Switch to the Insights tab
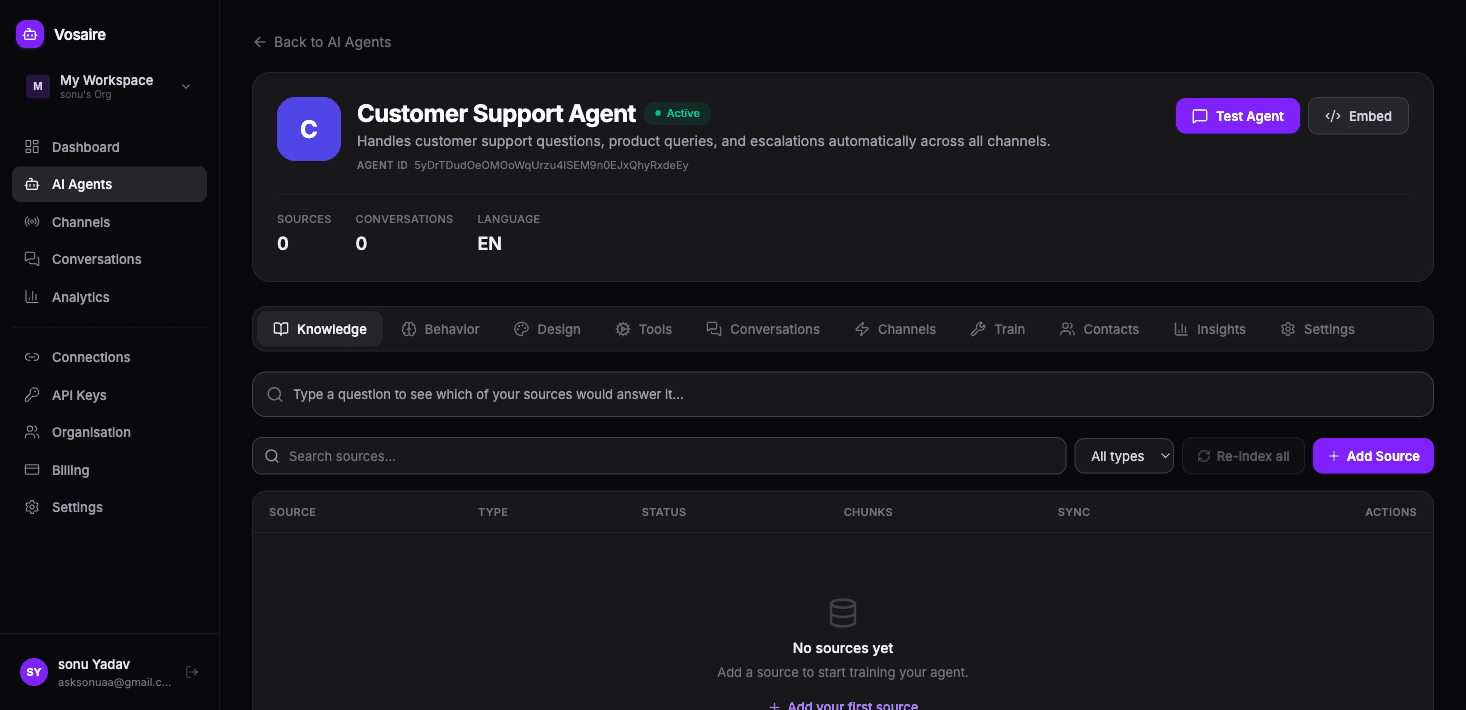Viewport: 1466px width, 710px height. point(1210,329)
